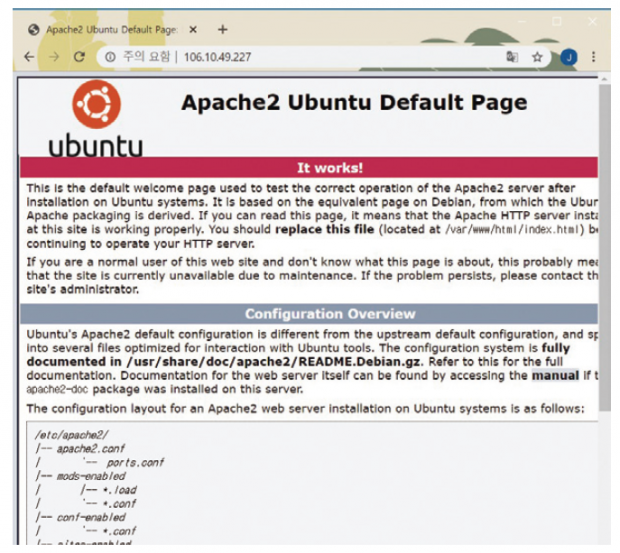Open Chrome three-dot menu
The width and height of the screenshot is (620, 553).
(x=594, y=57)
